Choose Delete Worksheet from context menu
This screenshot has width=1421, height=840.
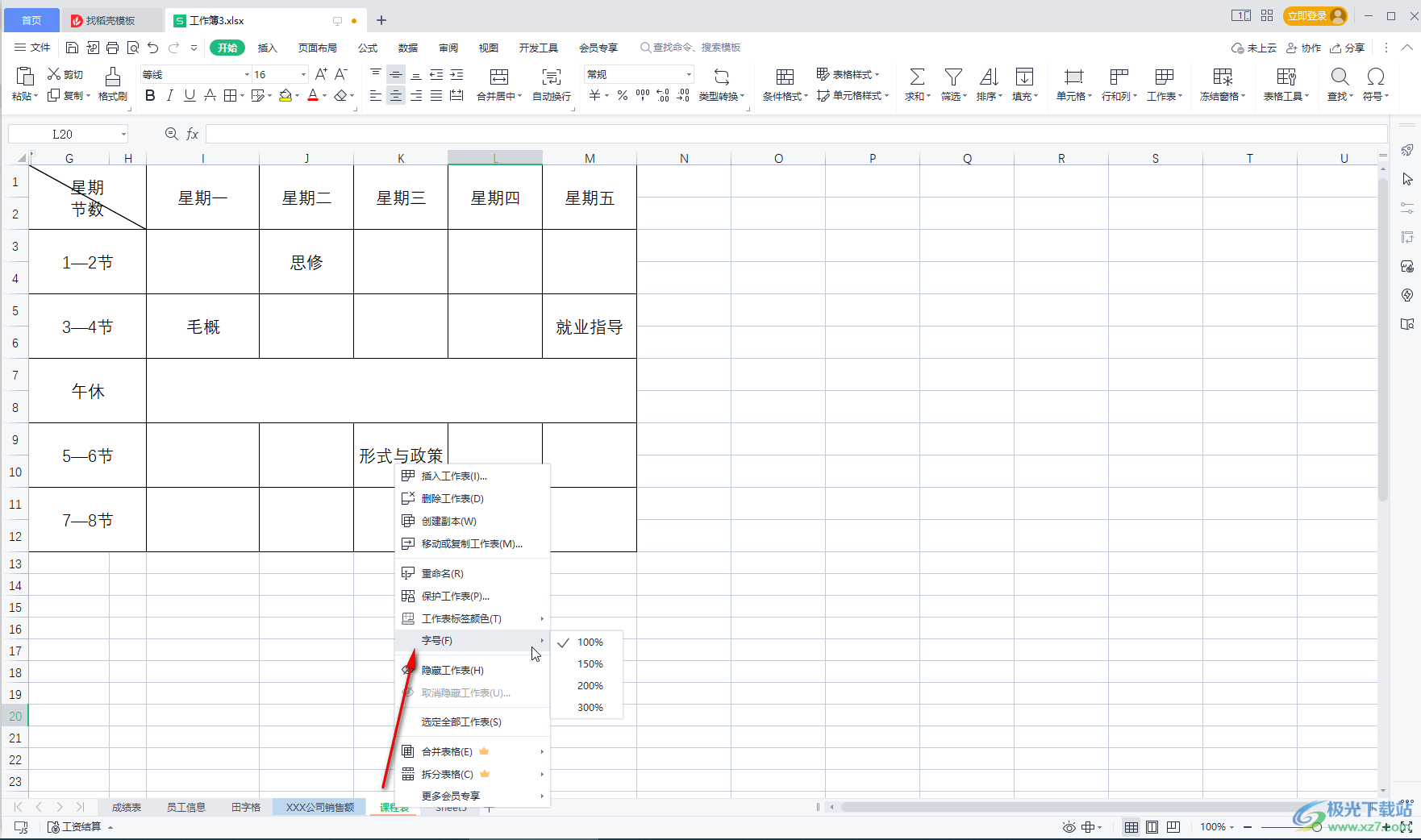click(x=472, y=499)
